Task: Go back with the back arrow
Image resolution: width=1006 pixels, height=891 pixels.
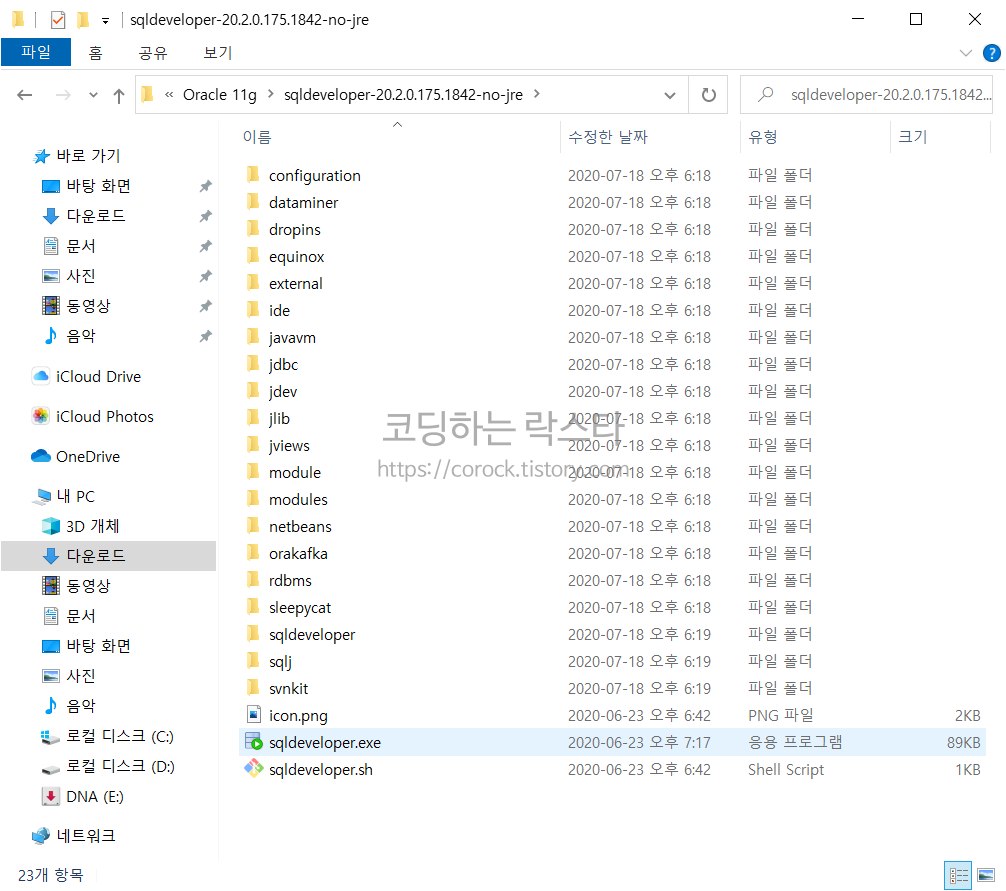Action: click(24, 95)
